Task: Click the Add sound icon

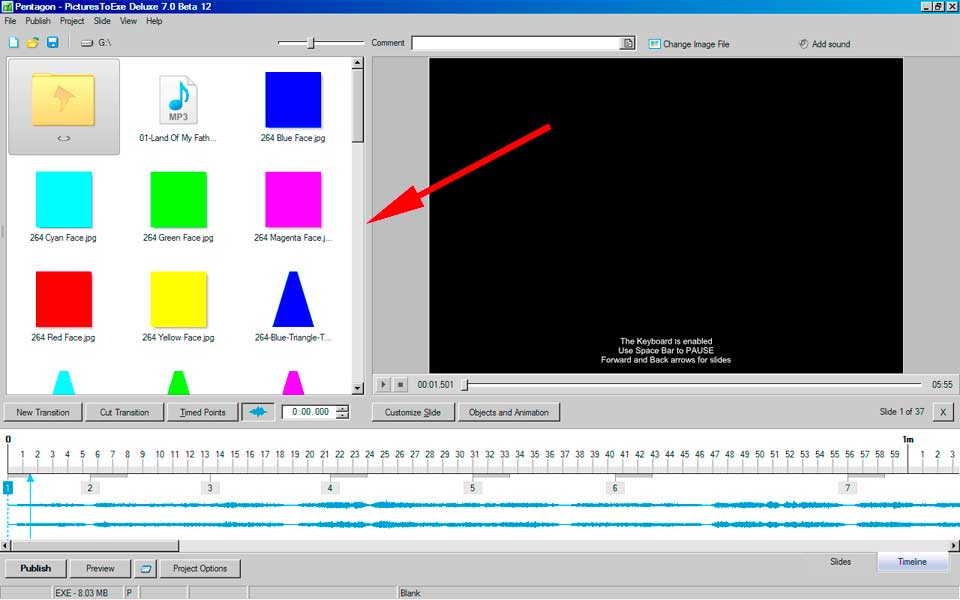Action: 803,44
